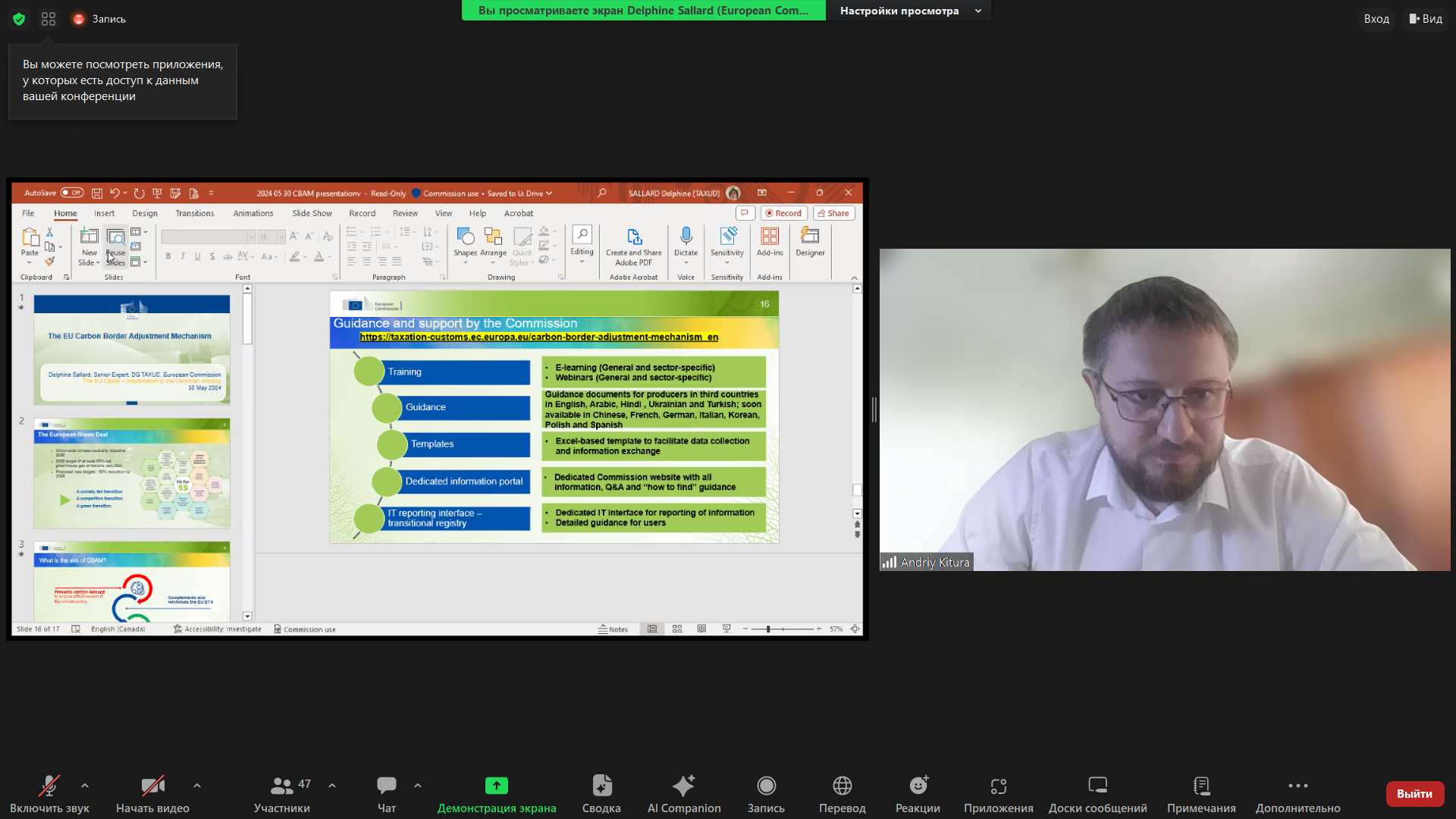This screenshot has width=1456, height=819.
Task: Open the Translation (Перевод) globe icon
Action: [842, 786]
